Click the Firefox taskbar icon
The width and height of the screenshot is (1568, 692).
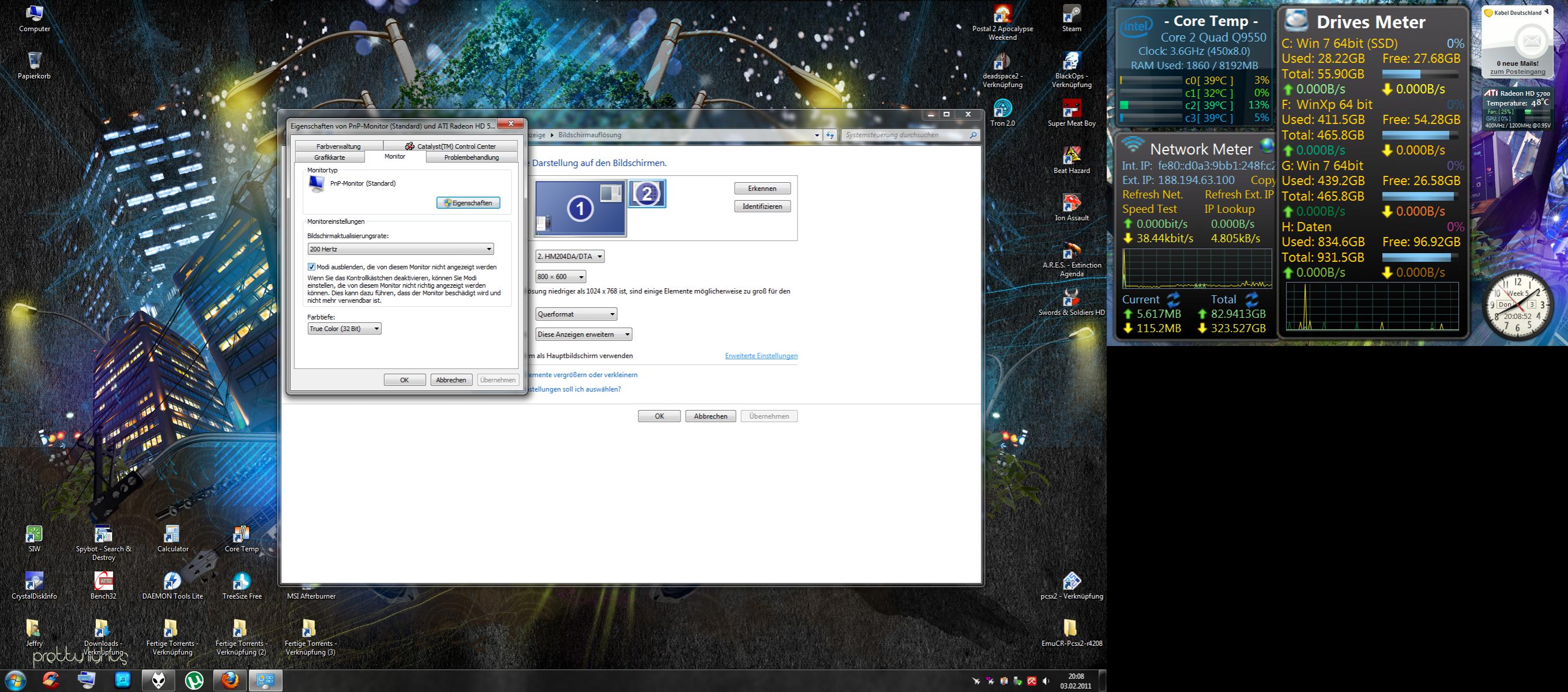[x=230, y=680]
